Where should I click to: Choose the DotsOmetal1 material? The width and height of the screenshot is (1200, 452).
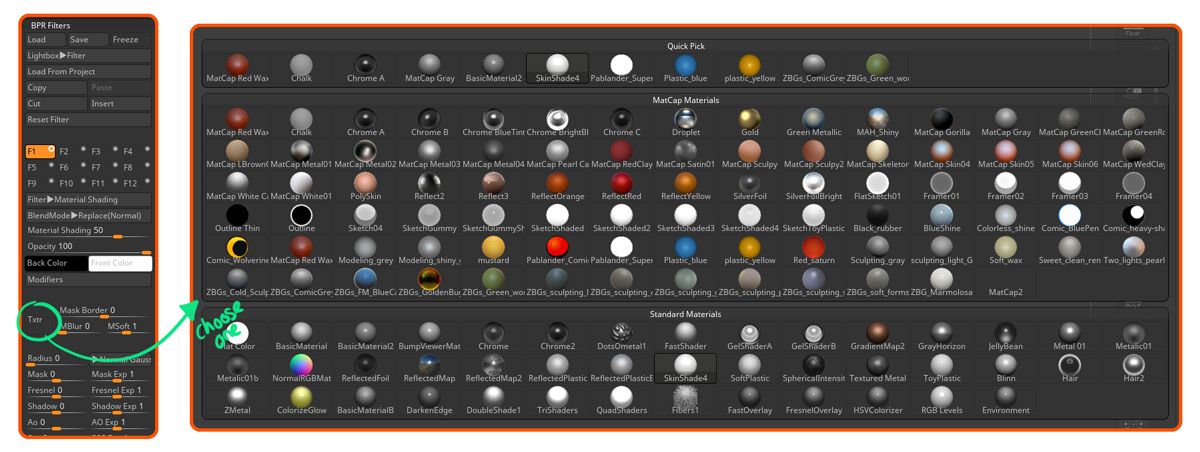pos(621,337)
